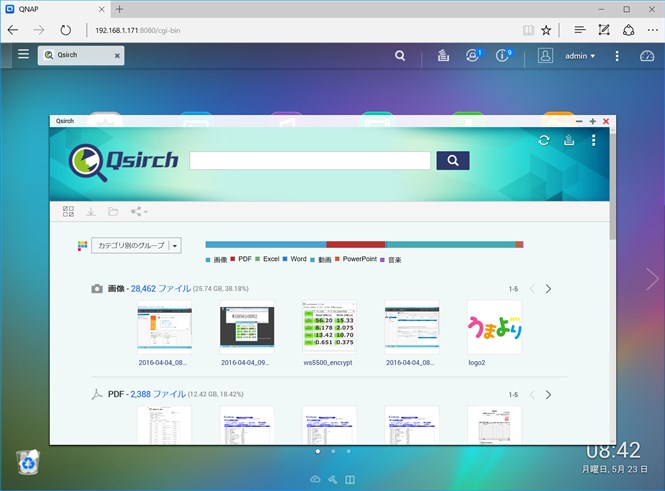Viewport: 665px width, 491px height.
Task: Open the カテゴリ別のグループ dropdown
Action: (x=136, y=245)
